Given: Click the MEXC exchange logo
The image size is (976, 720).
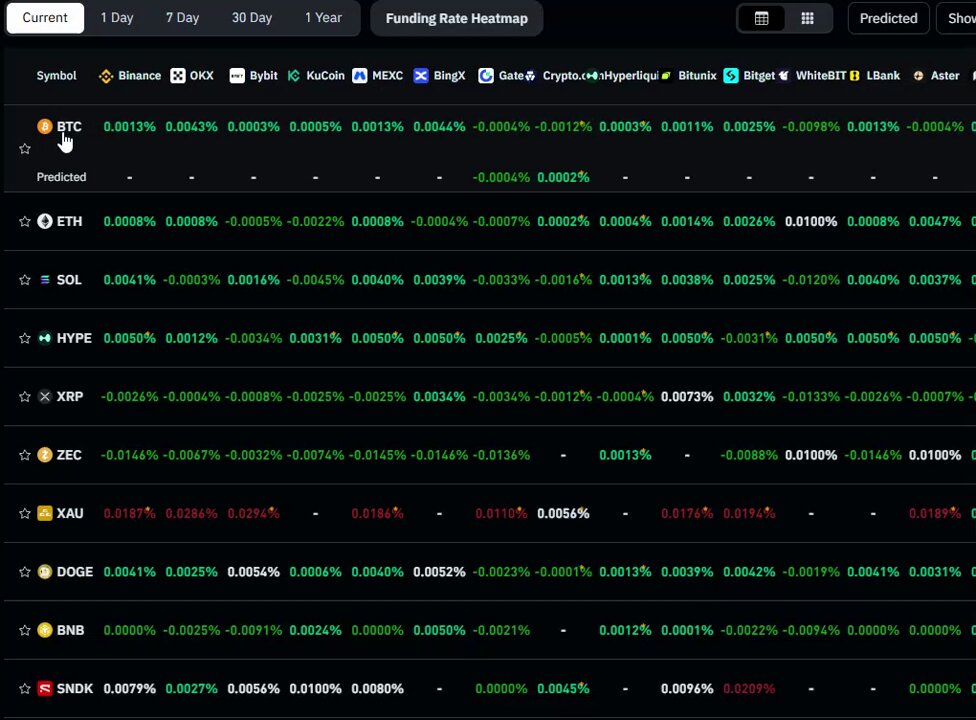Looking at the screenshot, I should (x=360, y=76).
